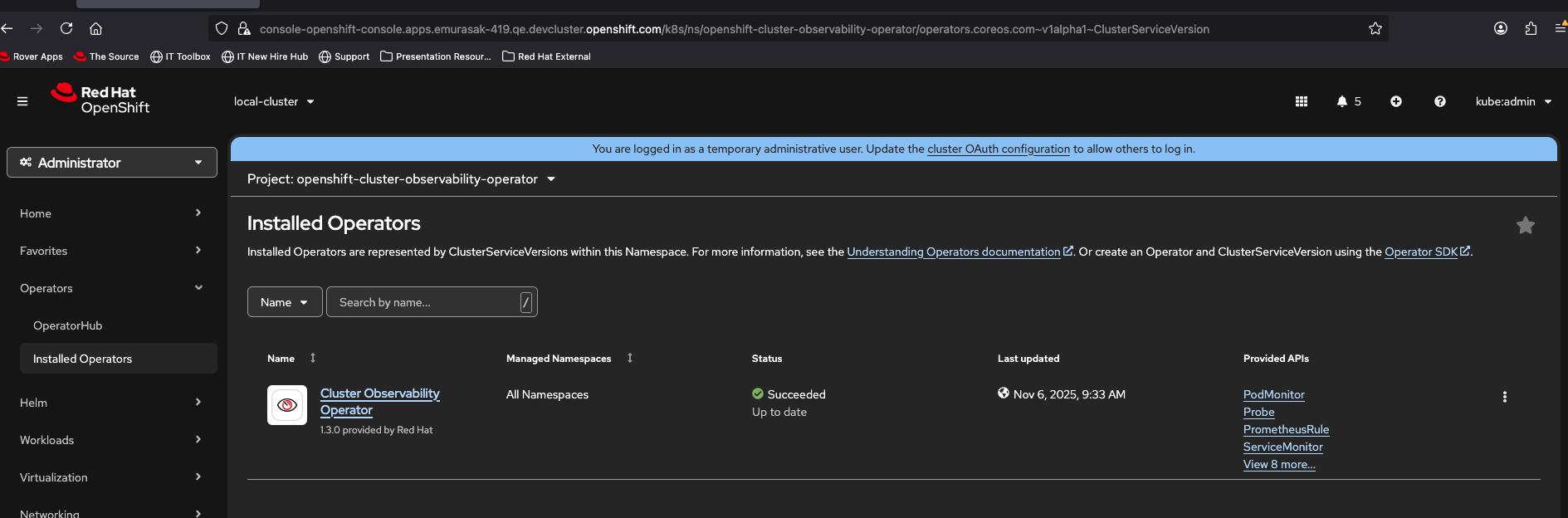Open kebab menu for Cluster Observability Operator
1568x518 pixels.
pos(1504,397)
